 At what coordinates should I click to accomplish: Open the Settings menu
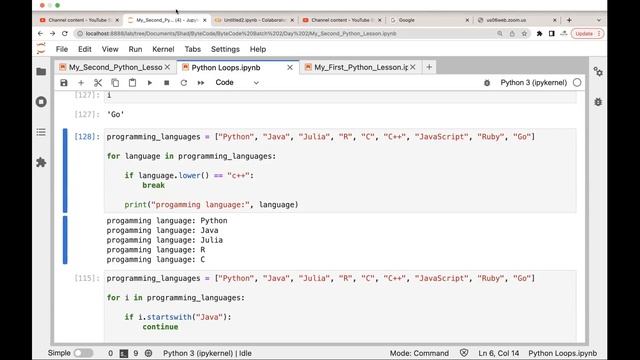(x=225, y=49)
